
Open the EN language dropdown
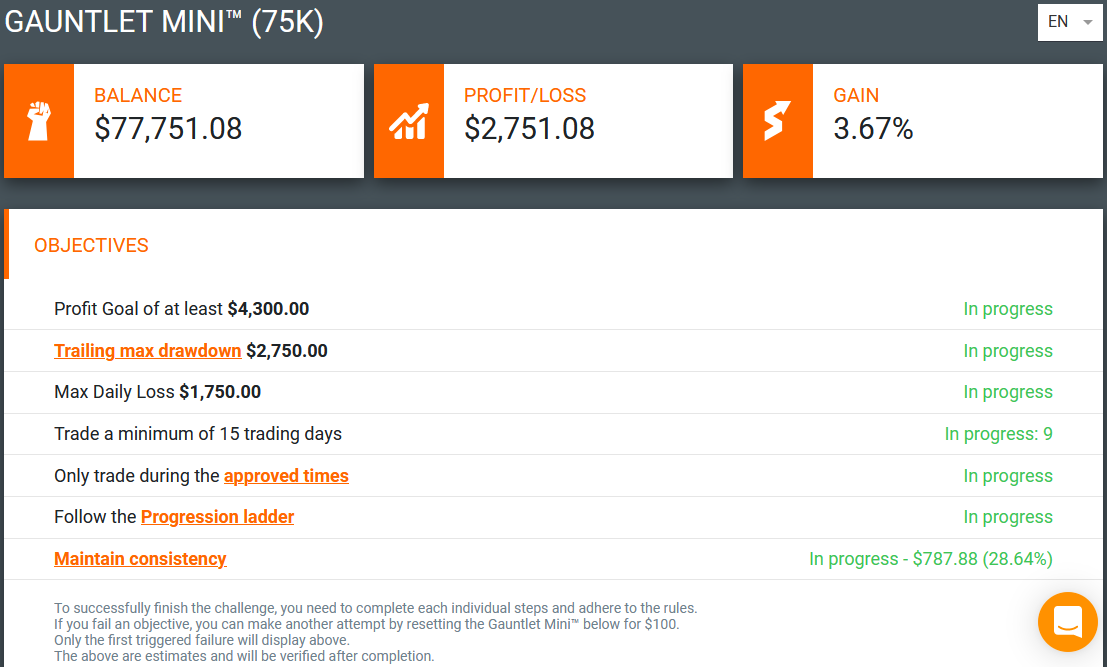click(x=1070, y=22)
